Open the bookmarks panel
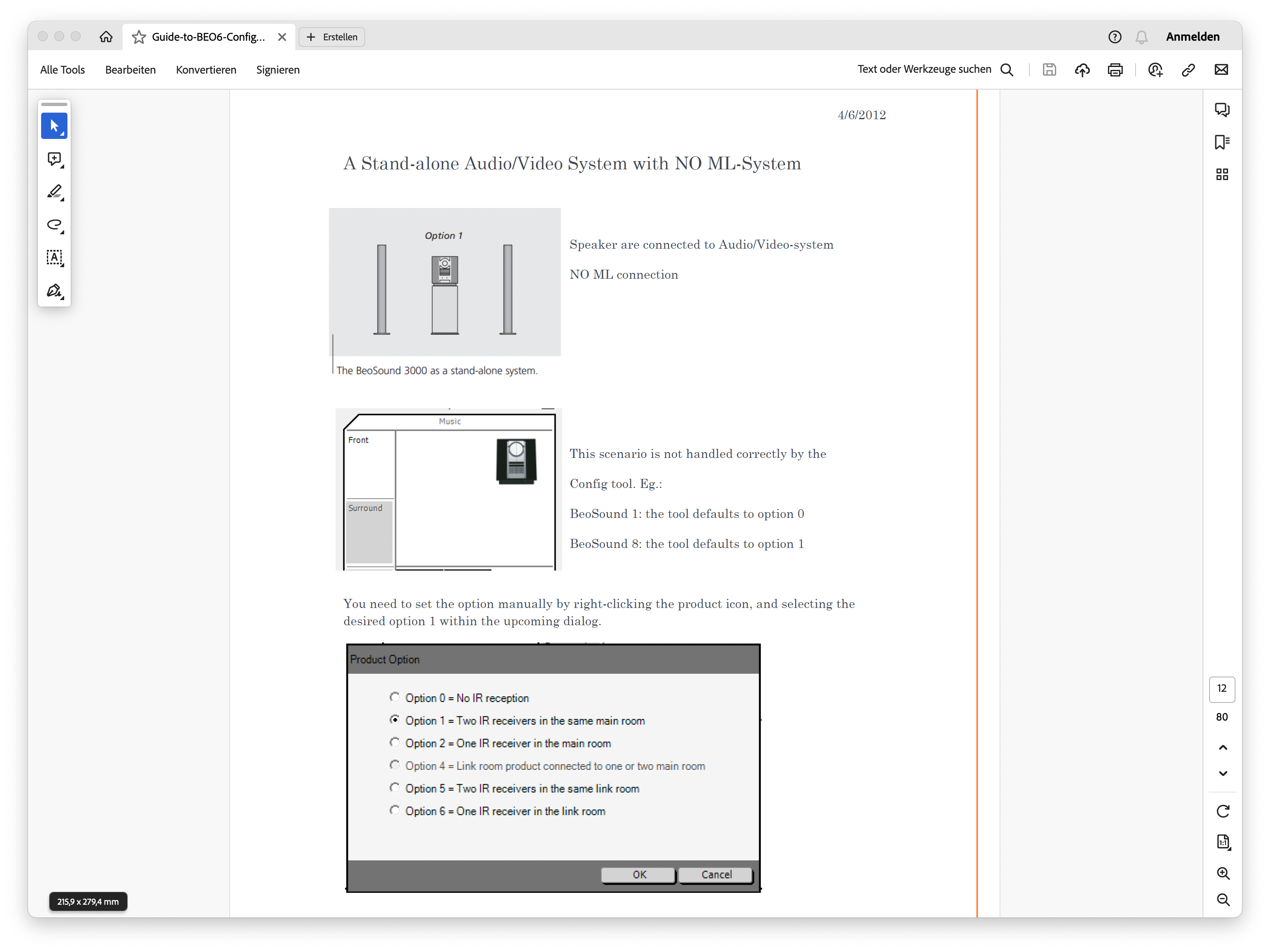The width and height of the screenshot is (1270, 952). pos(1222,142)
